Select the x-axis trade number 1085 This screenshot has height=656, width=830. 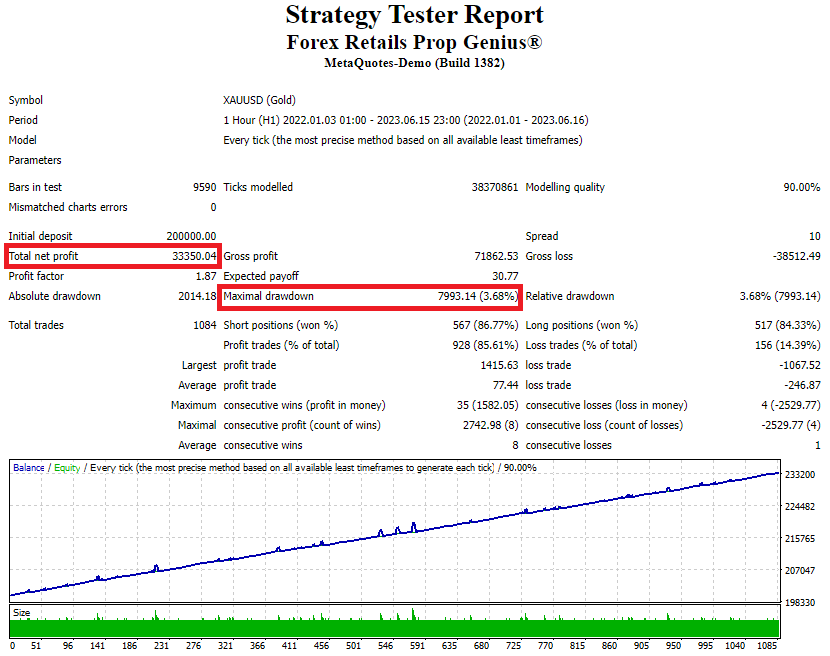pos(767,645)
